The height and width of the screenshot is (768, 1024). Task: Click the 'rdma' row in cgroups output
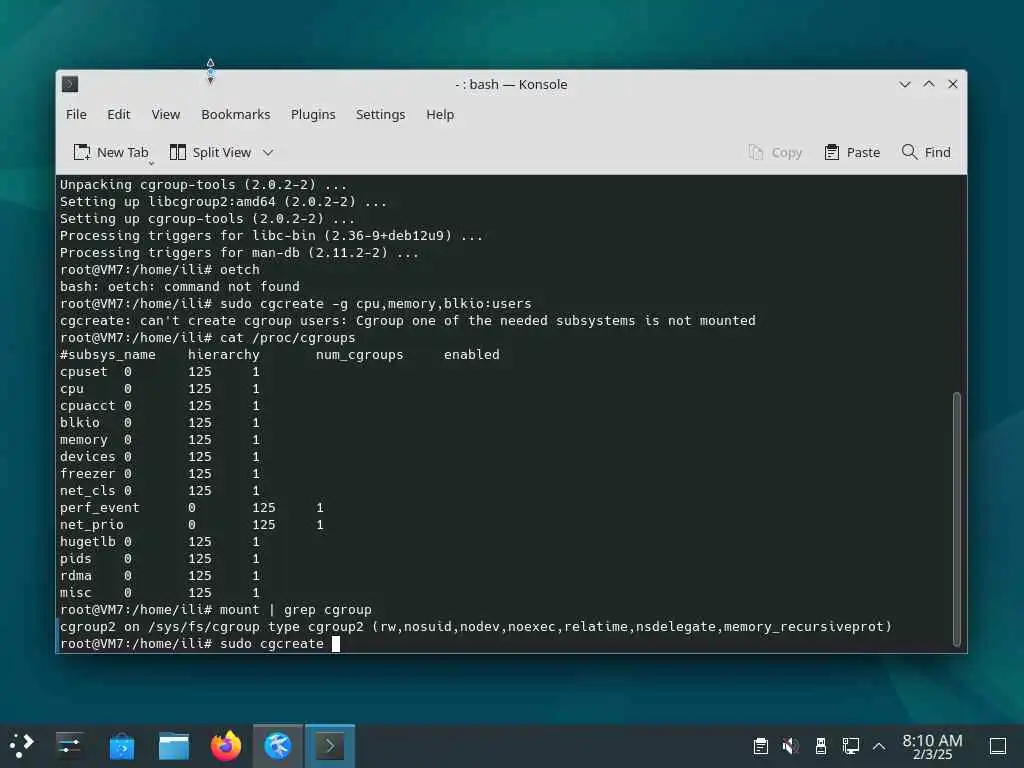click(160, 575)
